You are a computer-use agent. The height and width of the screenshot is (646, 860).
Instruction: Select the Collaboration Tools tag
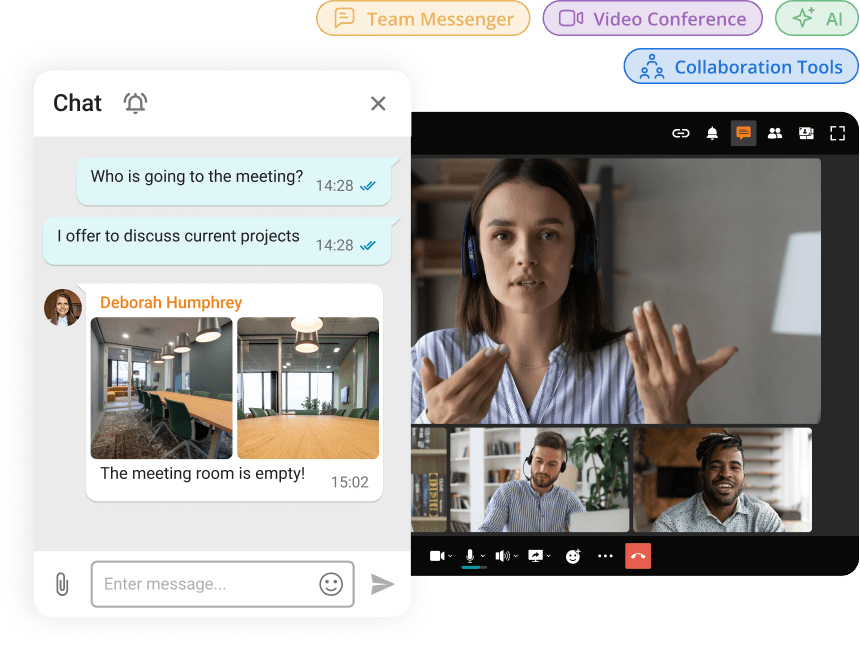point(741,66)
